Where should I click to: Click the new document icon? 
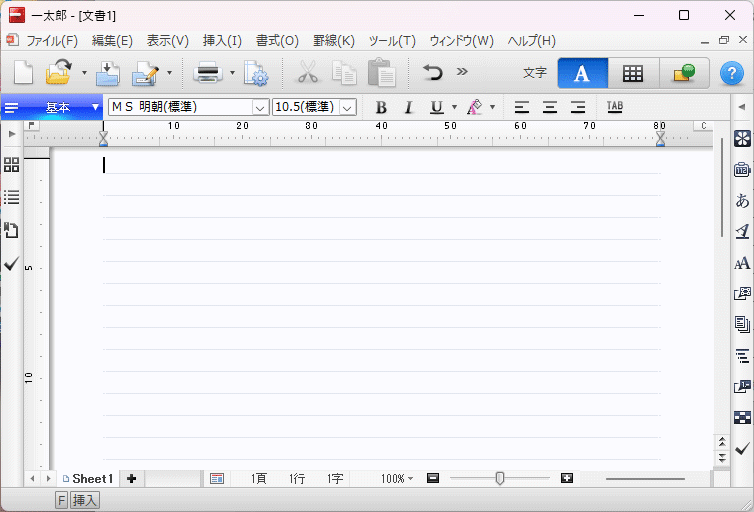(23, 72)
